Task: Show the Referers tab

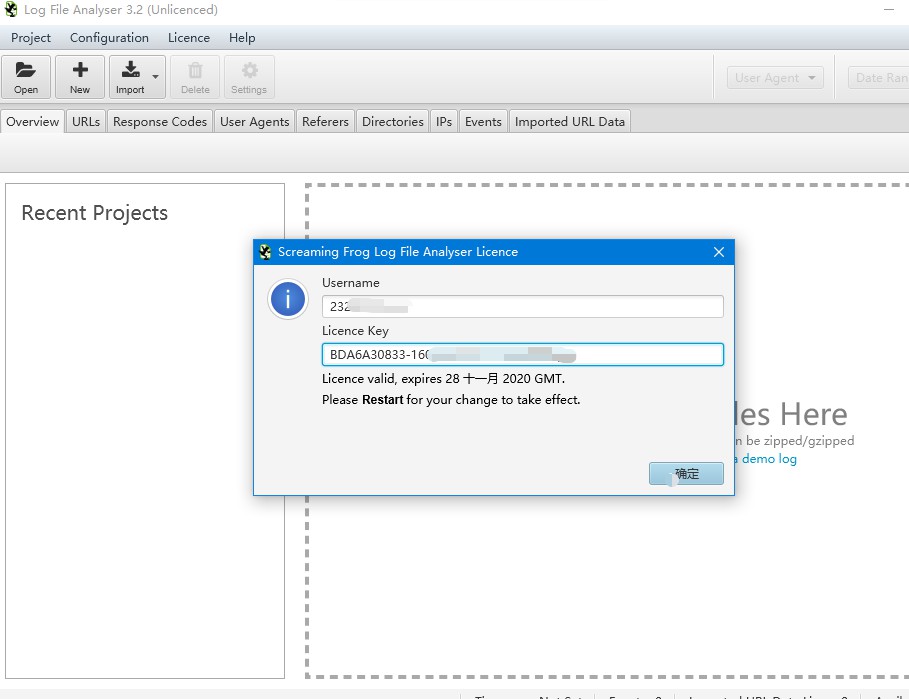Action: click(325, 122)
